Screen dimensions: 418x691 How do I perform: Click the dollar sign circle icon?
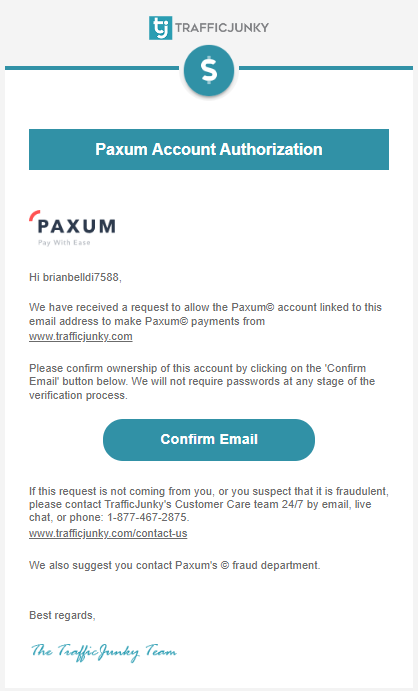(209, 71)
